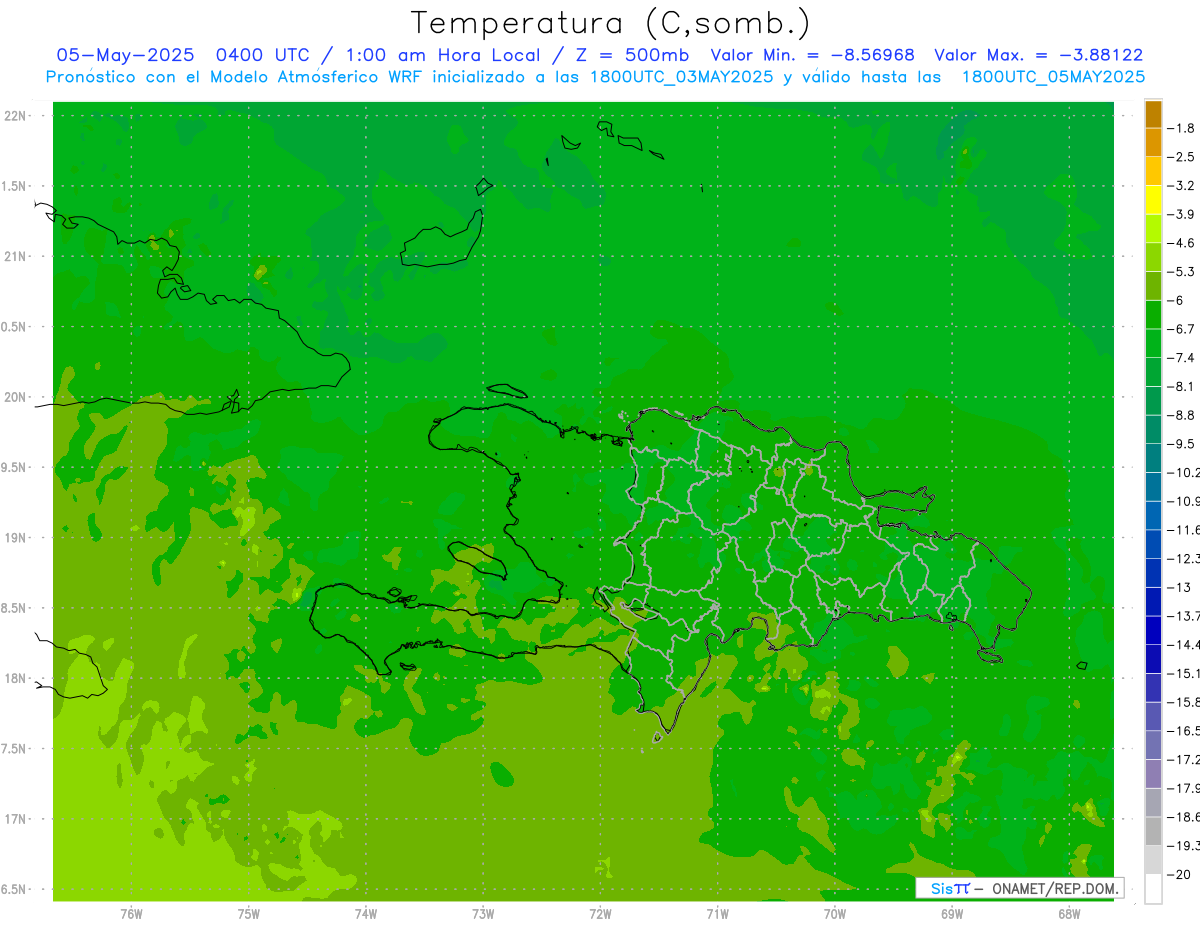Click the "17N" latitude label
This screenshot has width=1200, height=927.
click(x=15, y=819)
